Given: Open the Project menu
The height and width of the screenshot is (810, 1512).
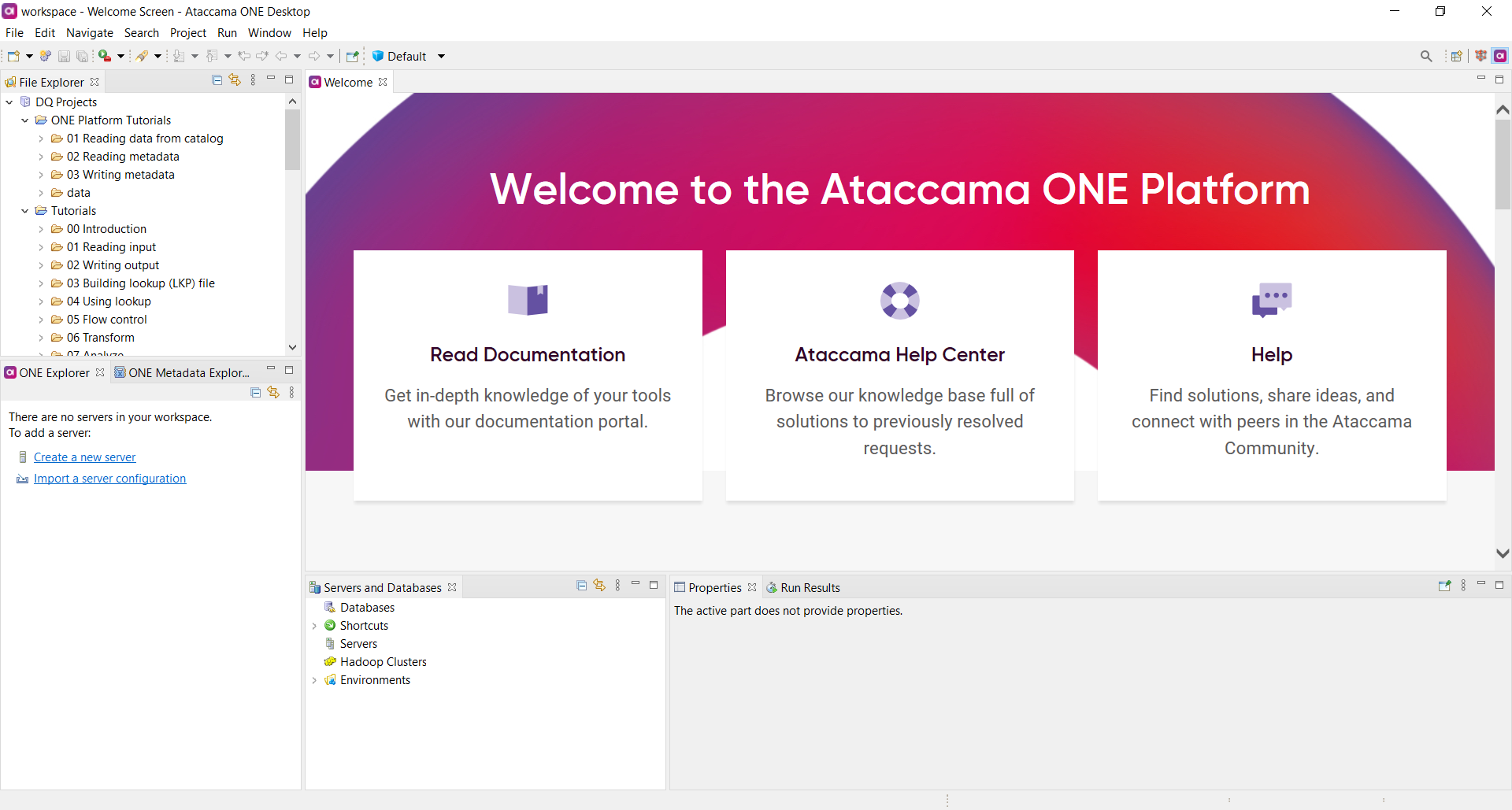Looking at the screenshot, I should tap(187, 33).
